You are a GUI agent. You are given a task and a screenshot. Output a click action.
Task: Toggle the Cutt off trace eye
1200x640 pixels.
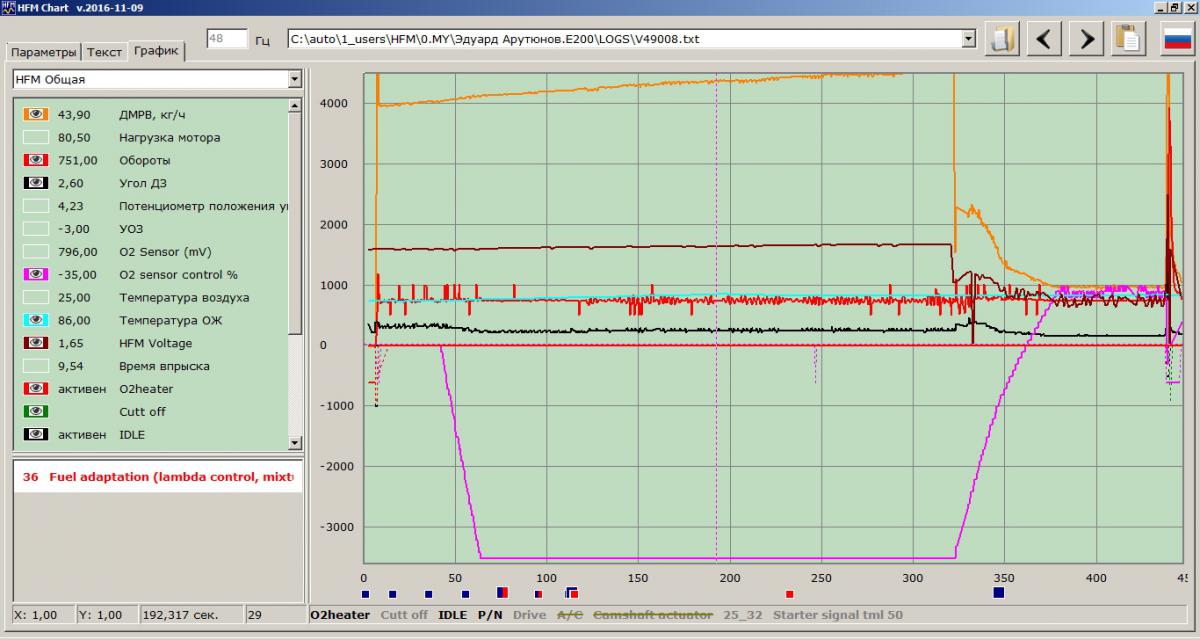click(36, 412)
